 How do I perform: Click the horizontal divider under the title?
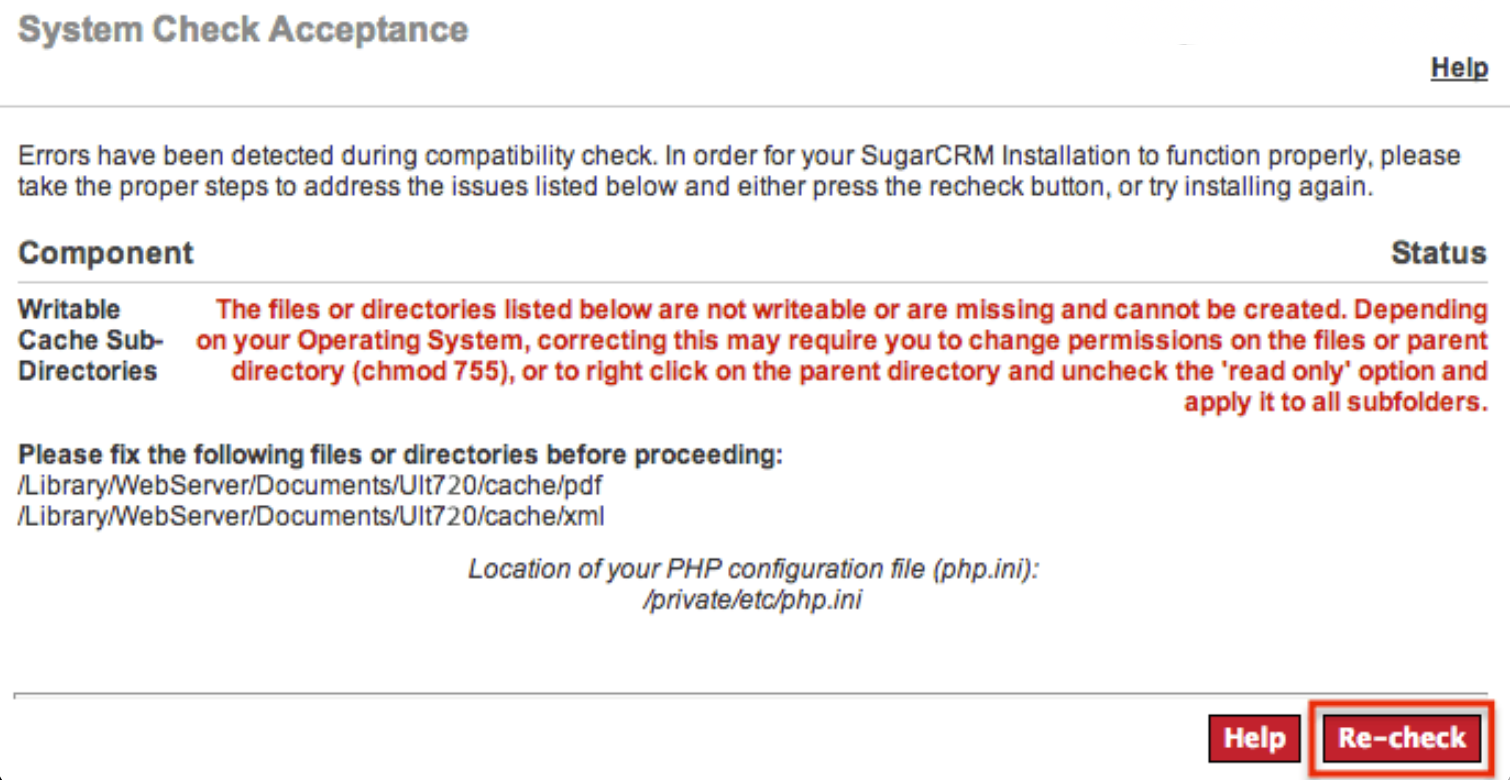[755, 101]
